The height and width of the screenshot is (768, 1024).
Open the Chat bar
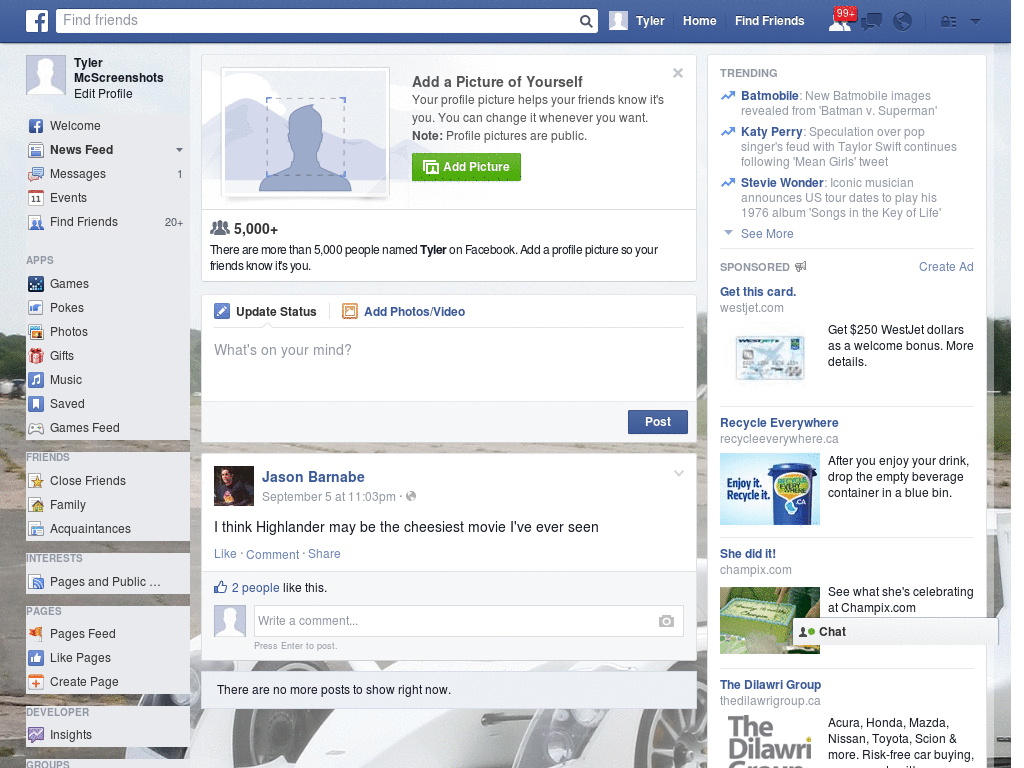(895, 632)
